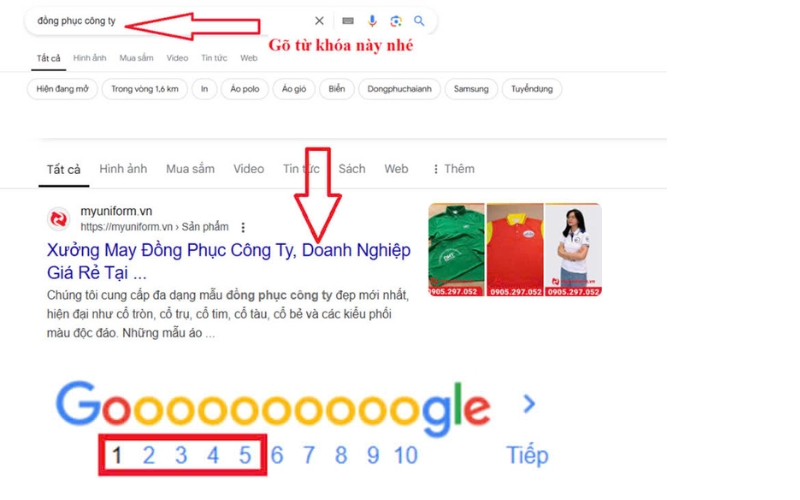Go to next page with the blue chevron
This screenshot has height=500, width=800.
coord(530,404)
